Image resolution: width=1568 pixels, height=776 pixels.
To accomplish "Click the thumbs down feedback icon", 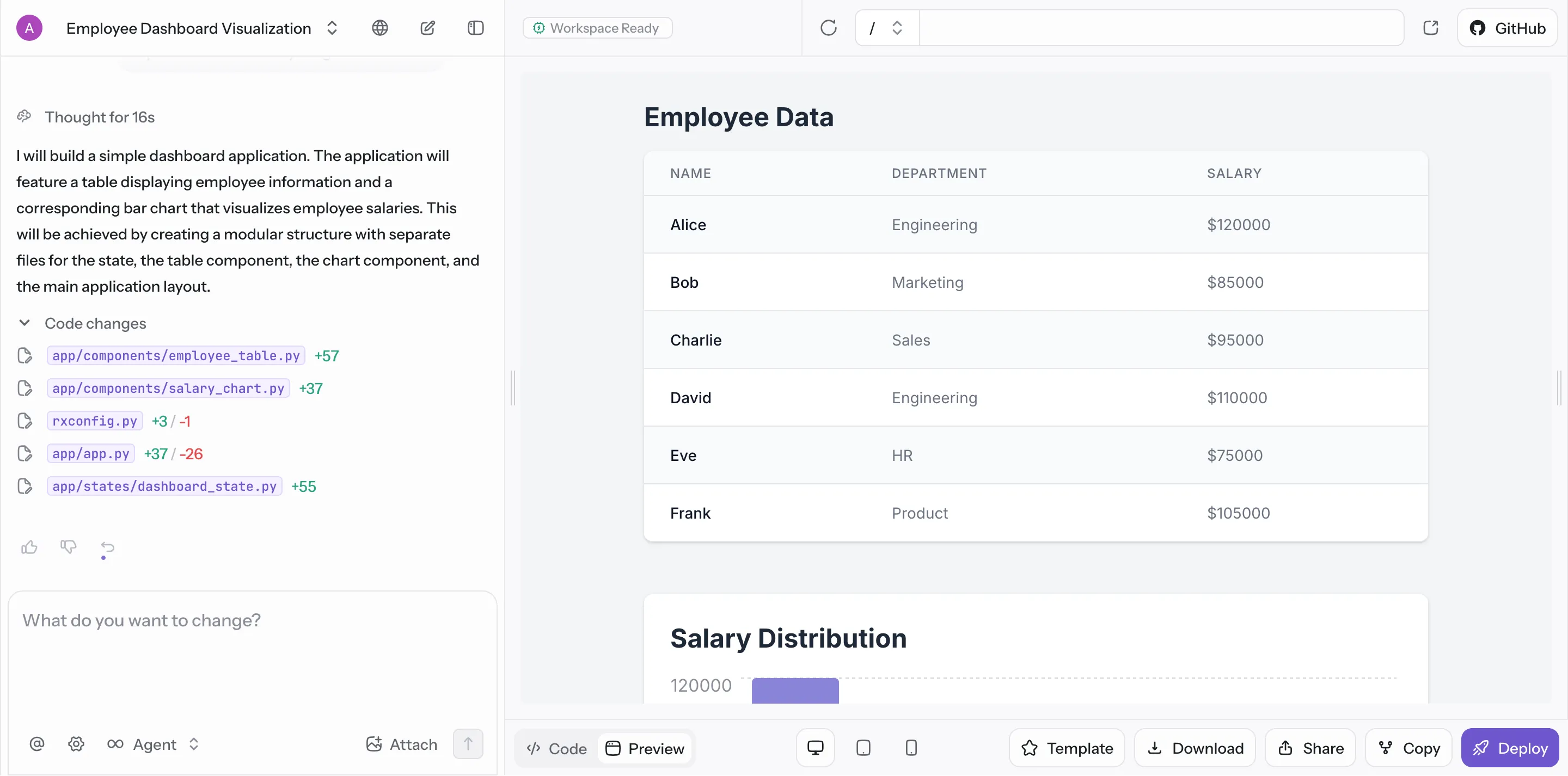I will pos(68,547).
